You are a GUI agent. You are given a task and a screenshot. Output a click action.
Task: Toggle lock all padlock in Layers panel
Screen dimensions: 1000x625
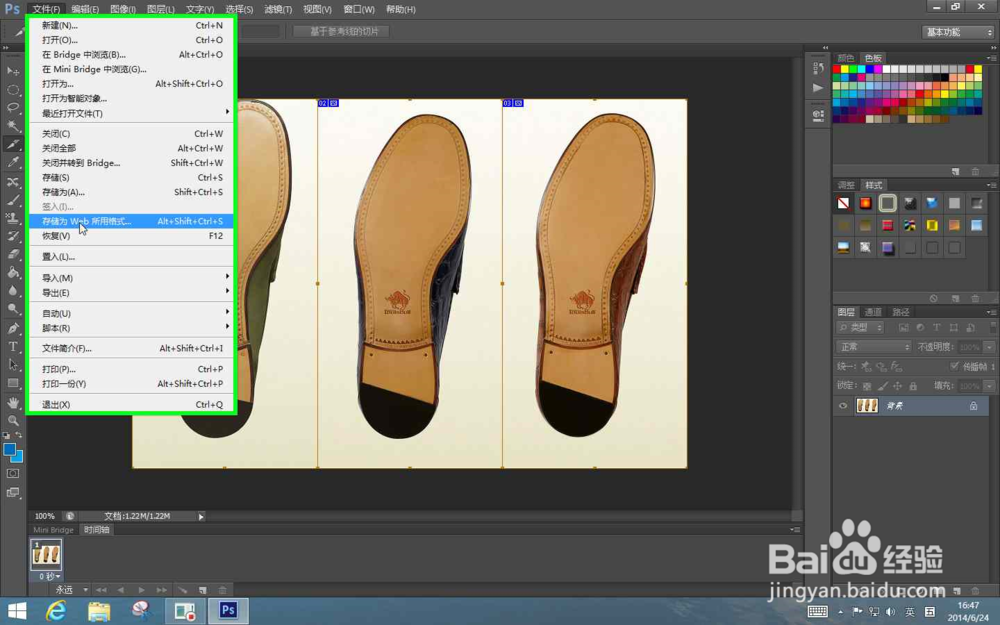point(913,386)
